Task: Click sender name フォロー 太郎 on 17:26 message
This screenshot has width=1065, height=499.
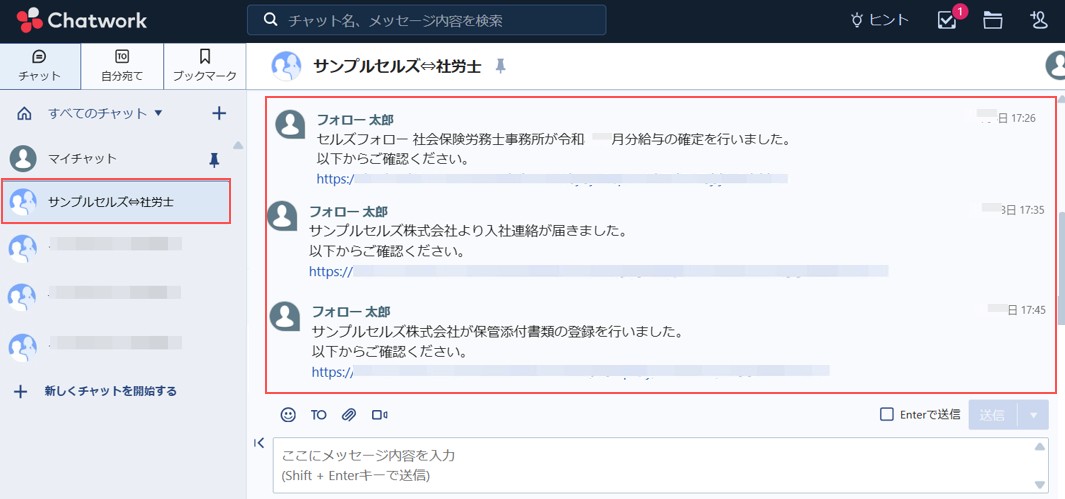Action: tap(356, 119)
